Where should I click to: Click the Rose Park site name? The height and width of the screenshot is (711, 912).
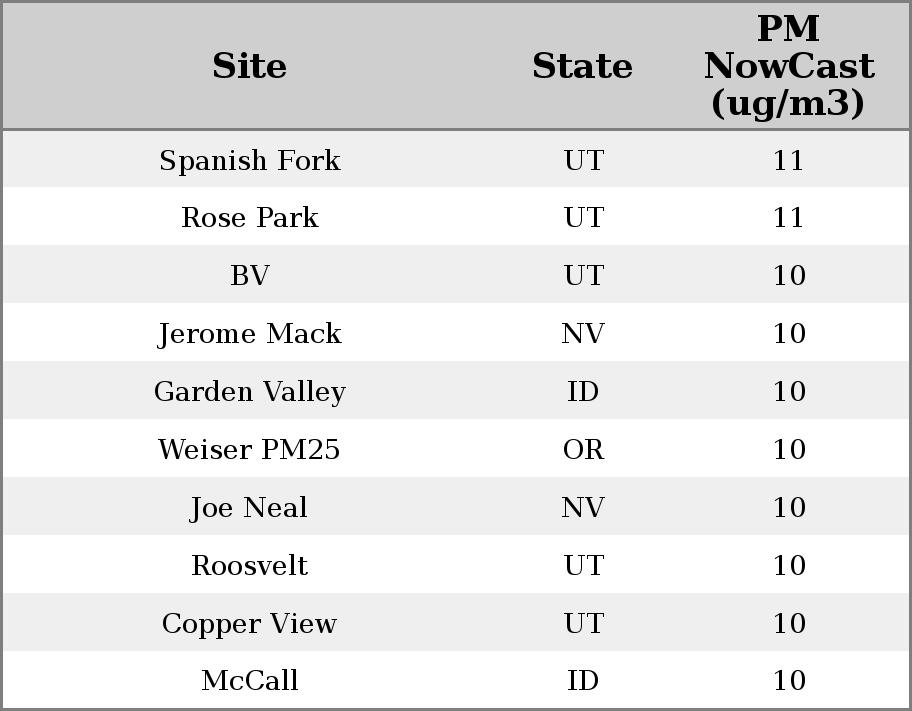(249, 218)
